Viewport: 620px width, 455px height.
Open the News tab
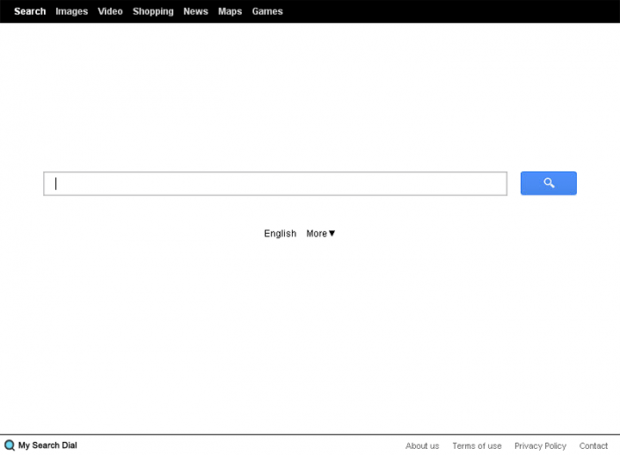click(196, 11)
